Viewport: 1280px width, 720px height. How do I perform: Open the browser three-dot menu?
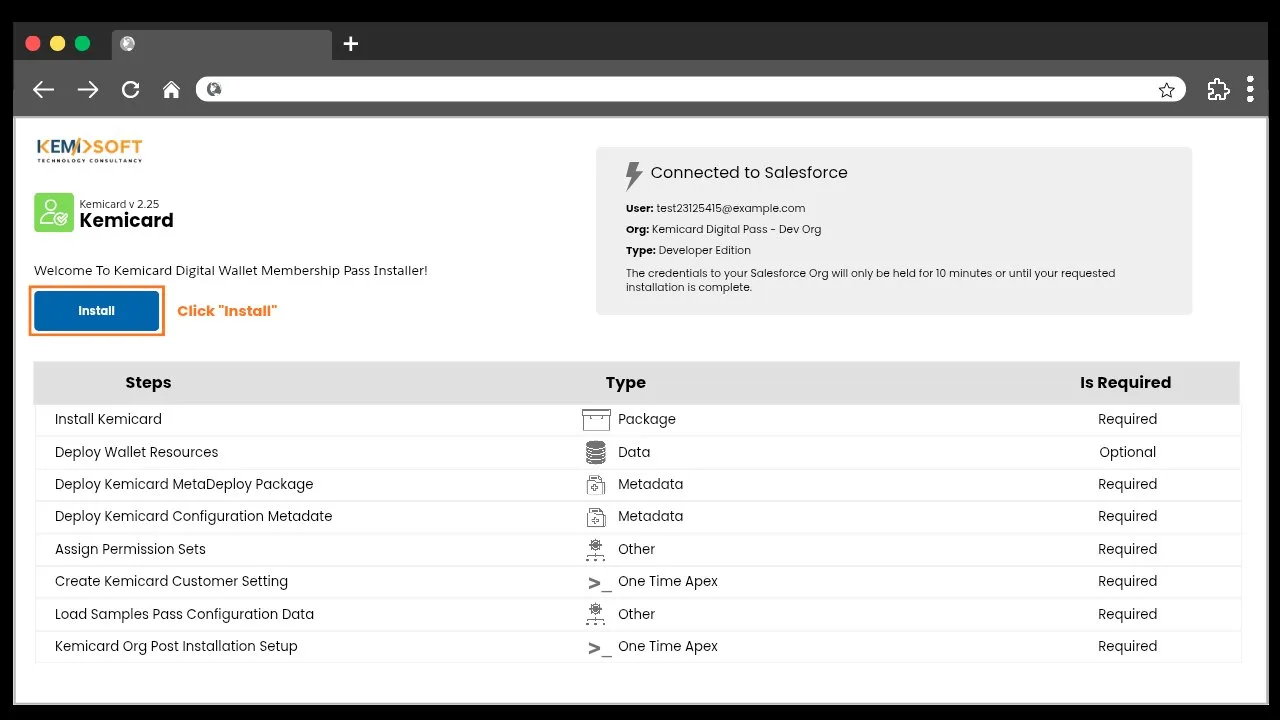click(x=1250, y=89)
